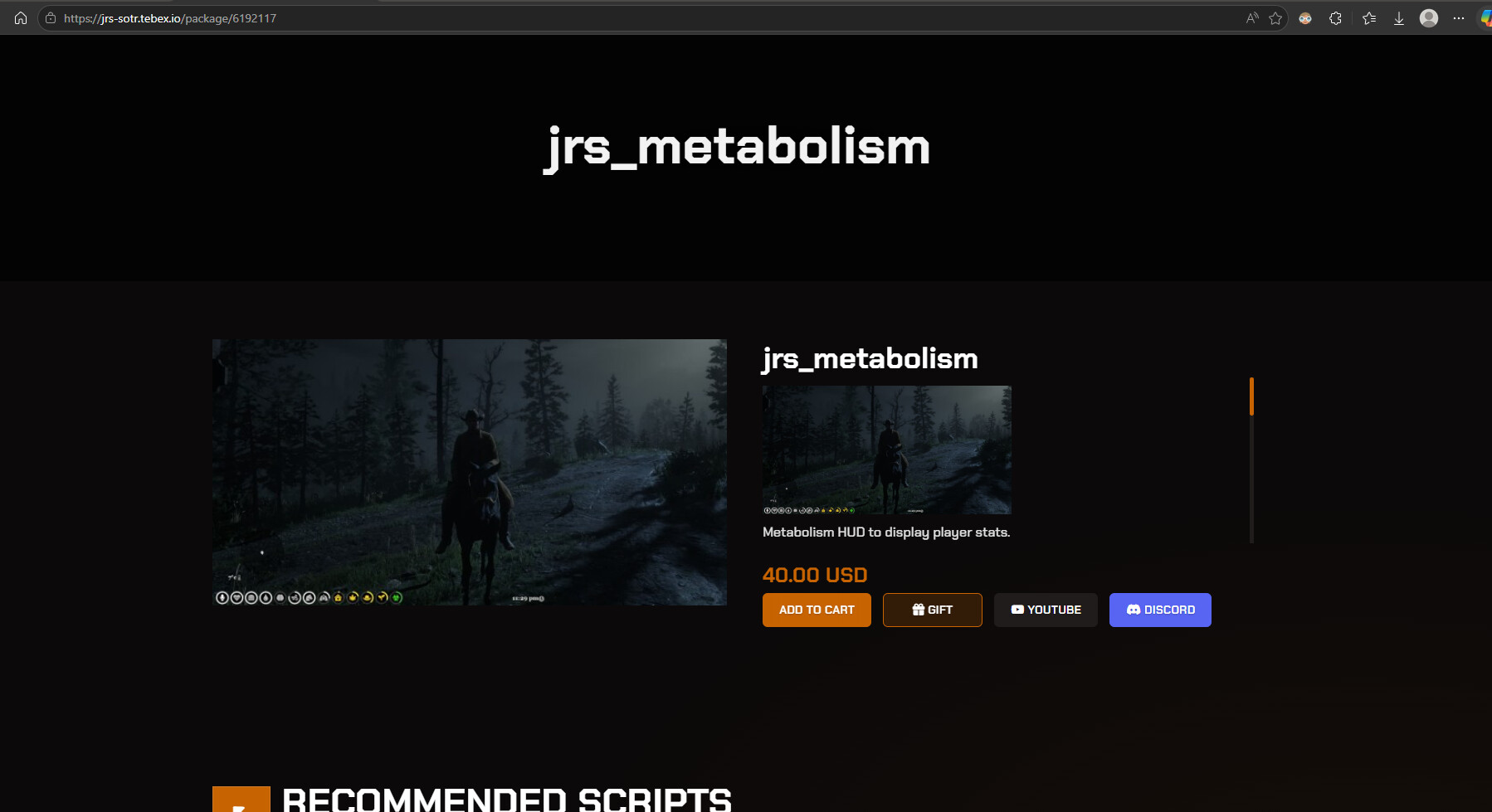Join via the Discord button

[1160, 610]
